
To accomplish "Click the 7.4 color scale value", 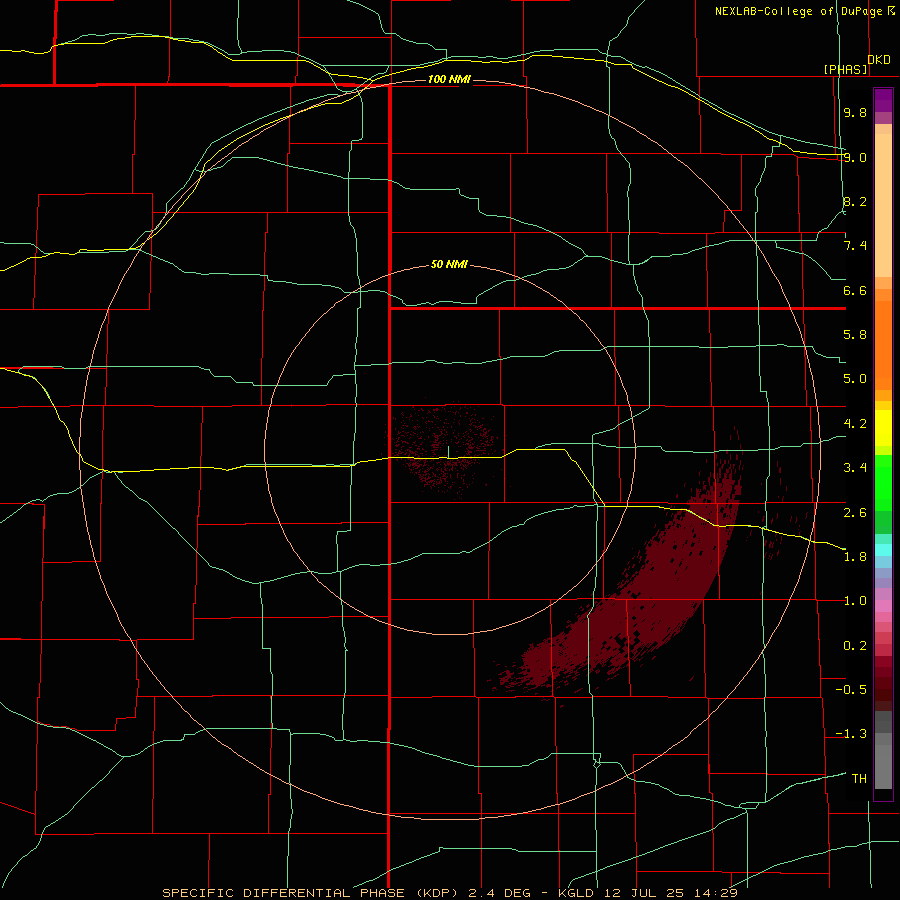I will [855, 246].
